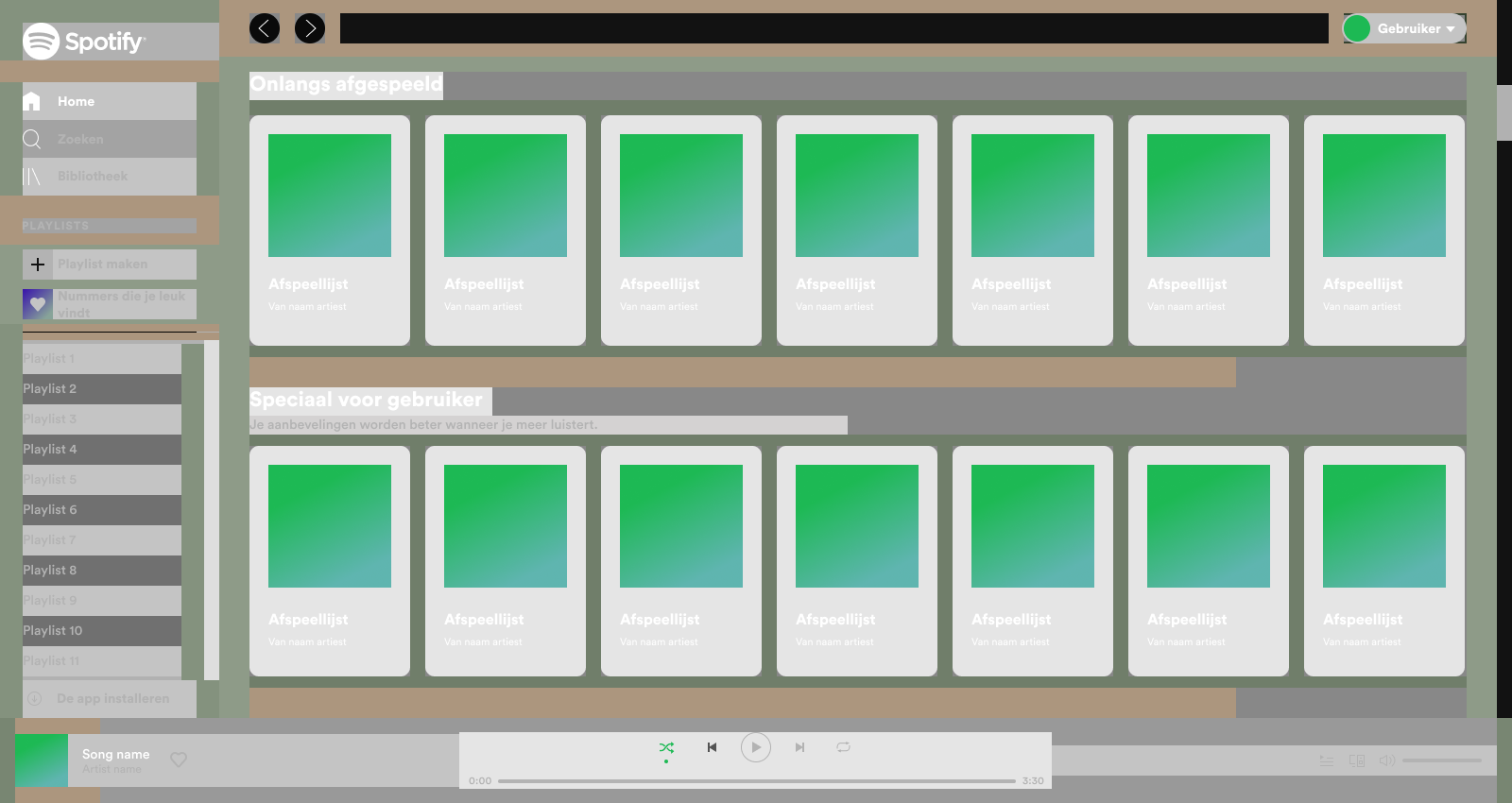This screenshot has width=1512, height=803.
Task: Open Zoeken in the sidebar
Action: pyautogui.click(x=79, y=139)
